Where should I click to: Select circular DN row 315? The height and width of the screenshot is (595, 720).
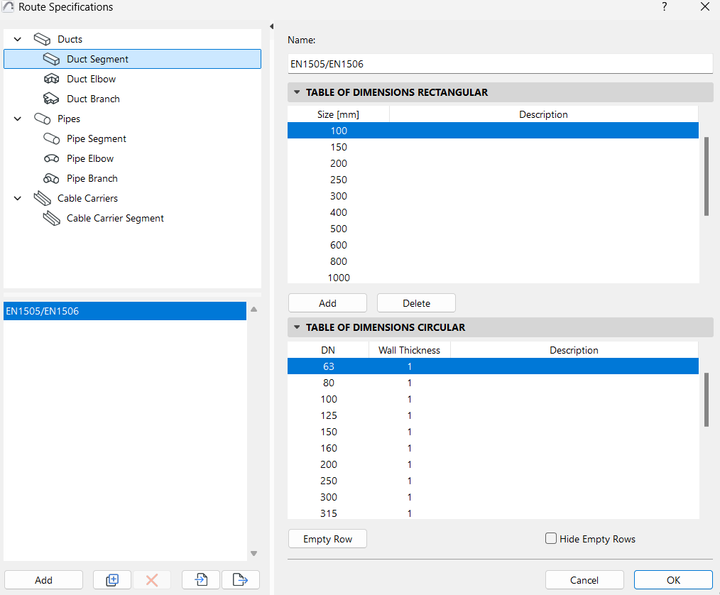[493, 513]
